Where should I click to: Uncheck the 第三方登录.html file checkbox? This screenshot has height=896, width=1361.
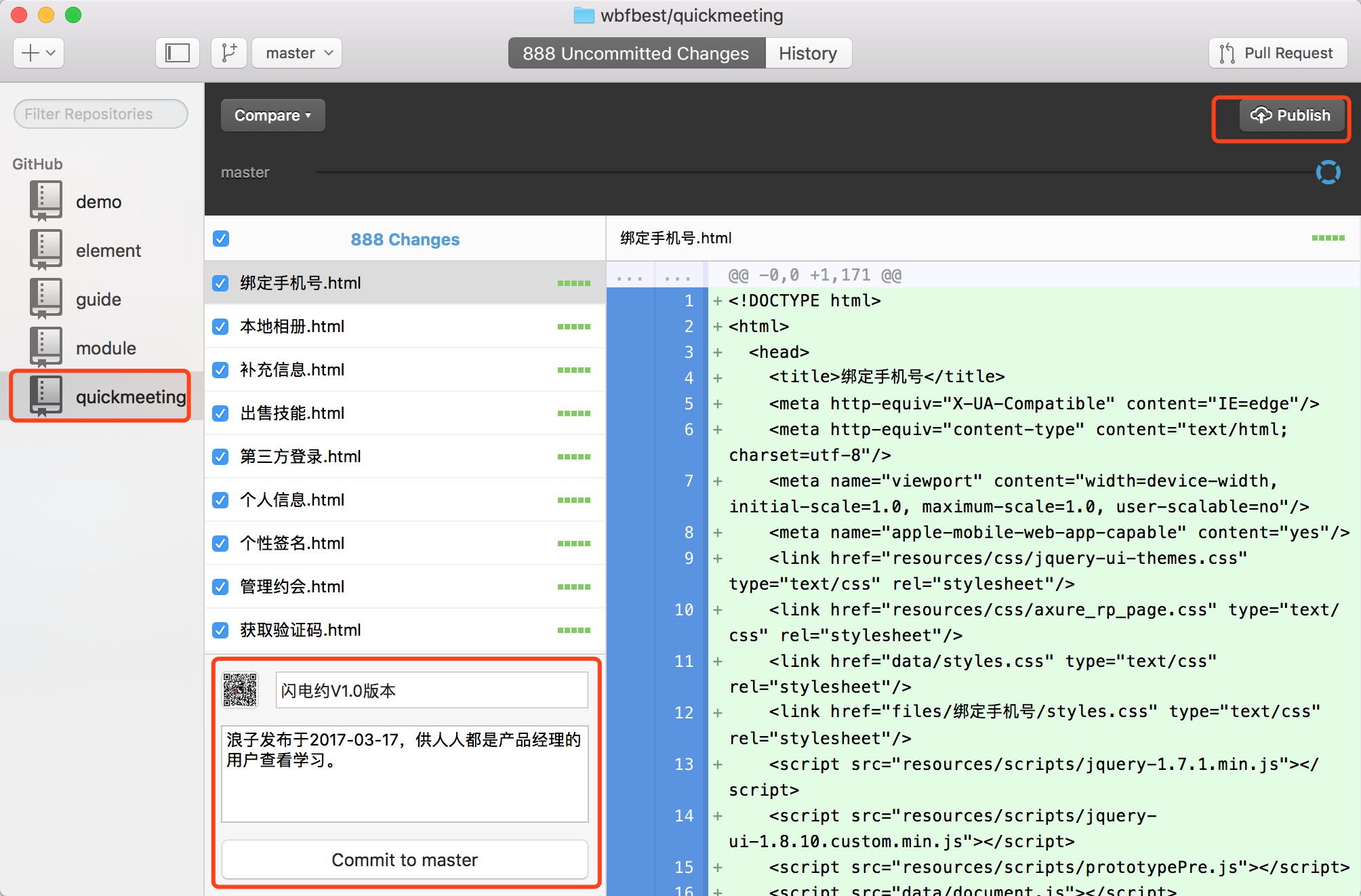pyautogui.click(x=220, y=457)
